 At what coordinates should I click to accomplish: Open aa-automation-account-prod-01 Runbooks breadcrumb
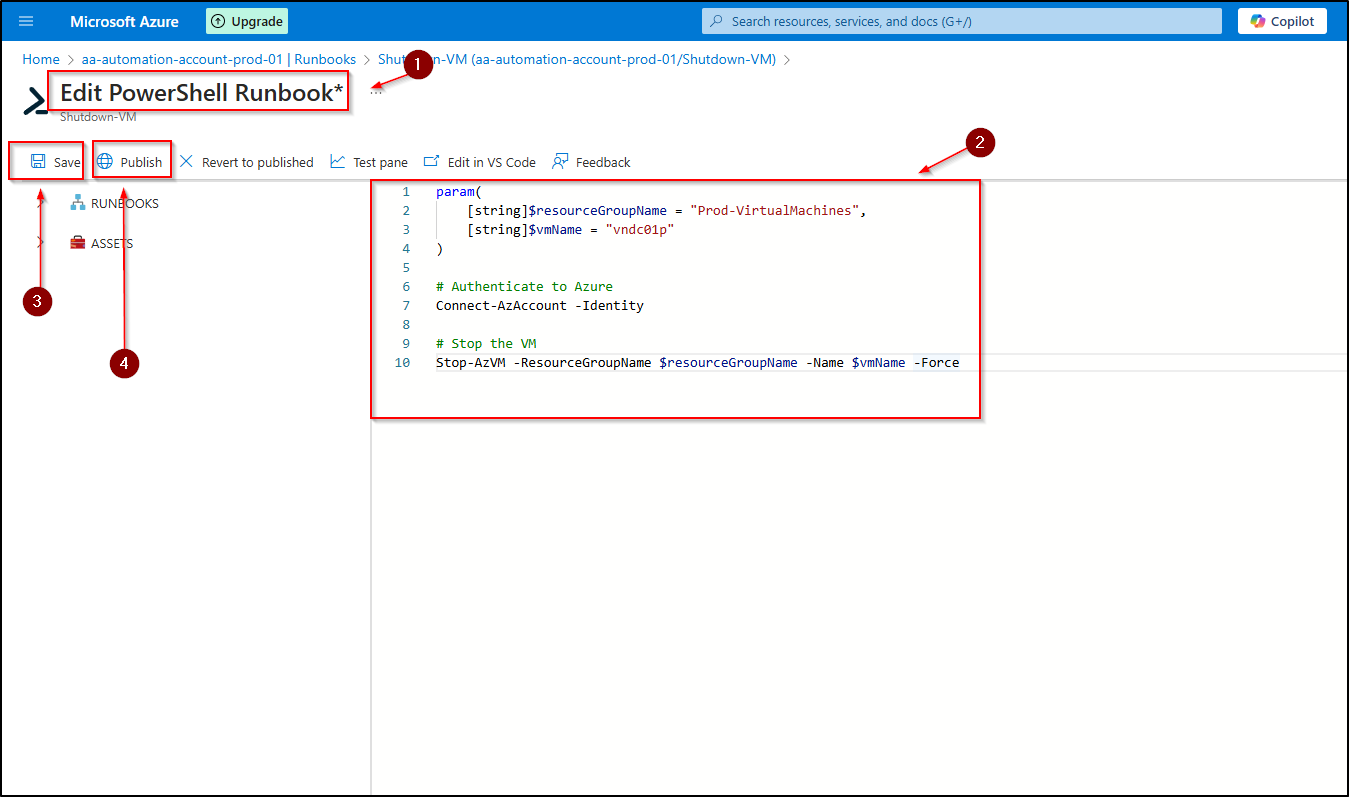point(218,59)
